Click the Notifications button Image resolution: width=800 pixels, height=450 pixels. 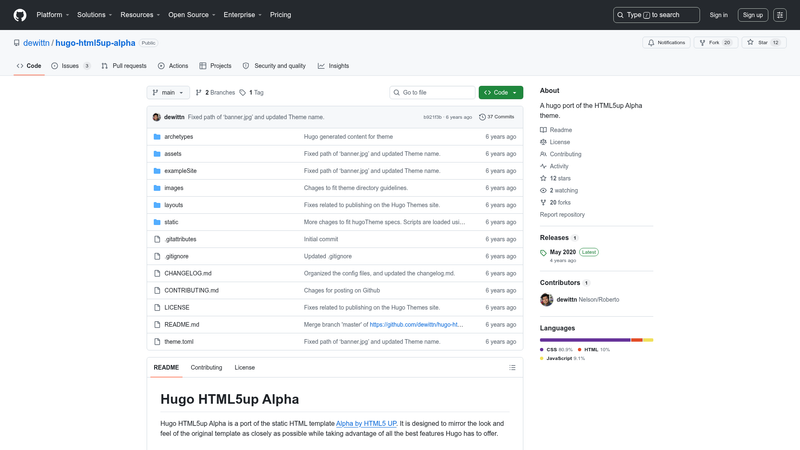tap(666, 43)
